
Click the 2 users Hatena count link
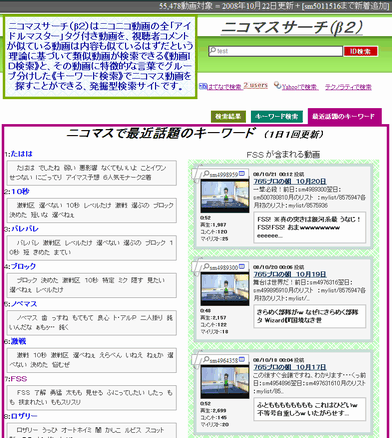[x=255, y=85]
